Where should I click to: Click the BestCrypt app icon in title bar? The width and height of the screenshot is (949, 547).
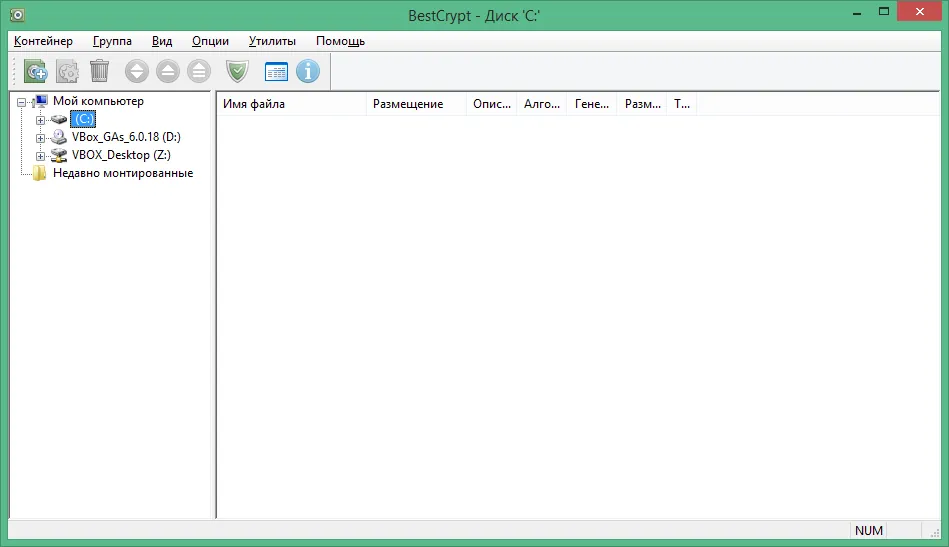pyautogui.click(x=17, y=15)
